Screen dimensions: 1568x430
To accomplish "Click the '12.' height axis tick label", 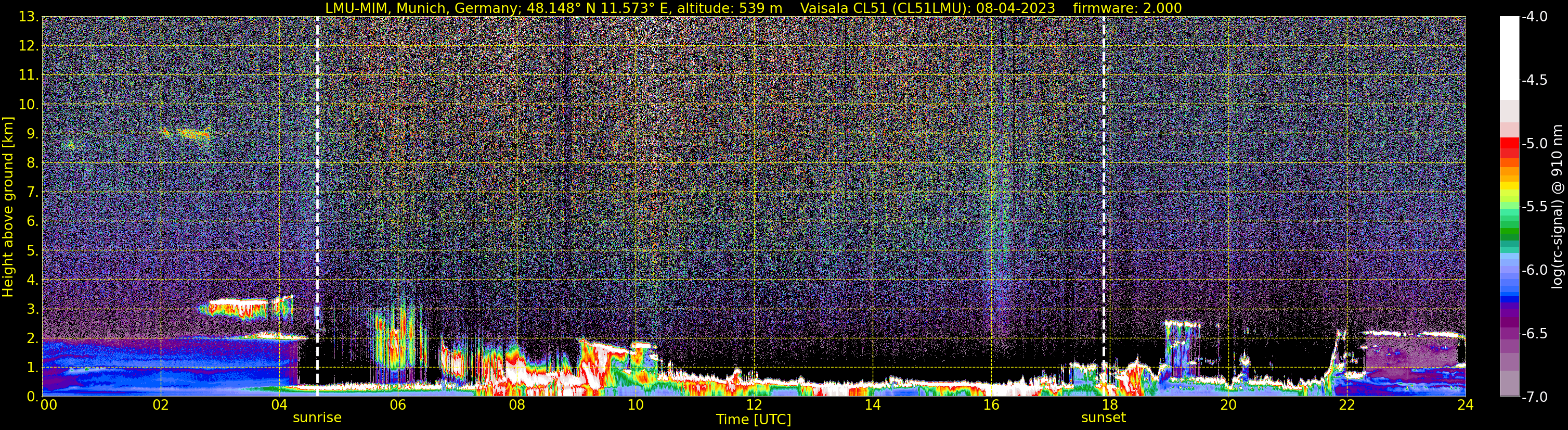I will tap(29, 46).
